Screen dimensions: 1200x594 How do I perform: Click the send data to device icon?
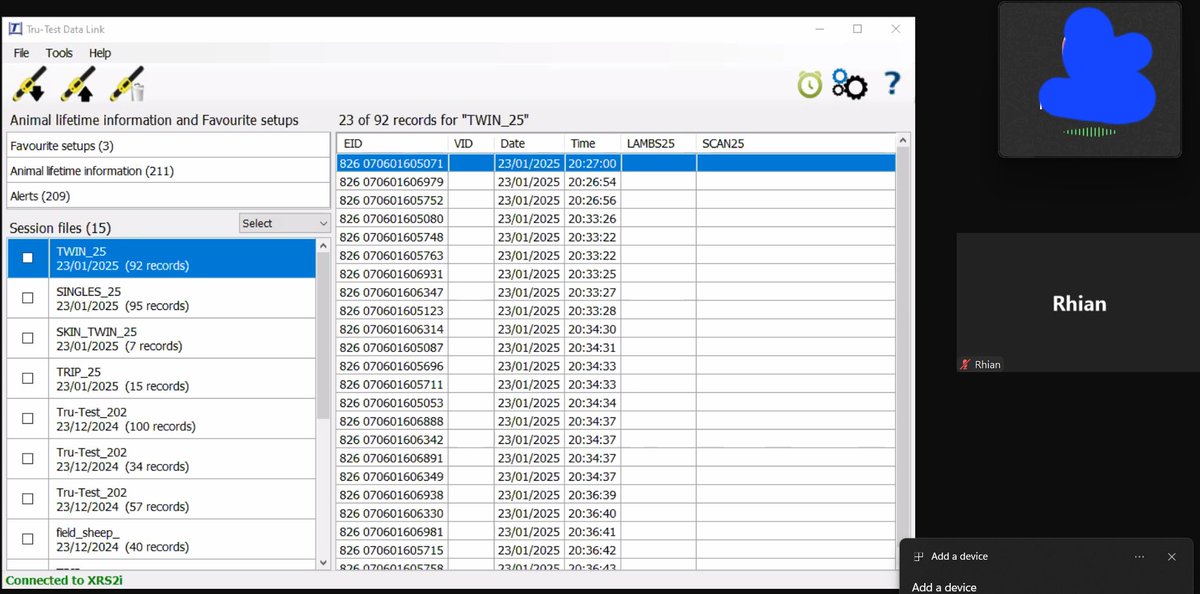[78, 85]
